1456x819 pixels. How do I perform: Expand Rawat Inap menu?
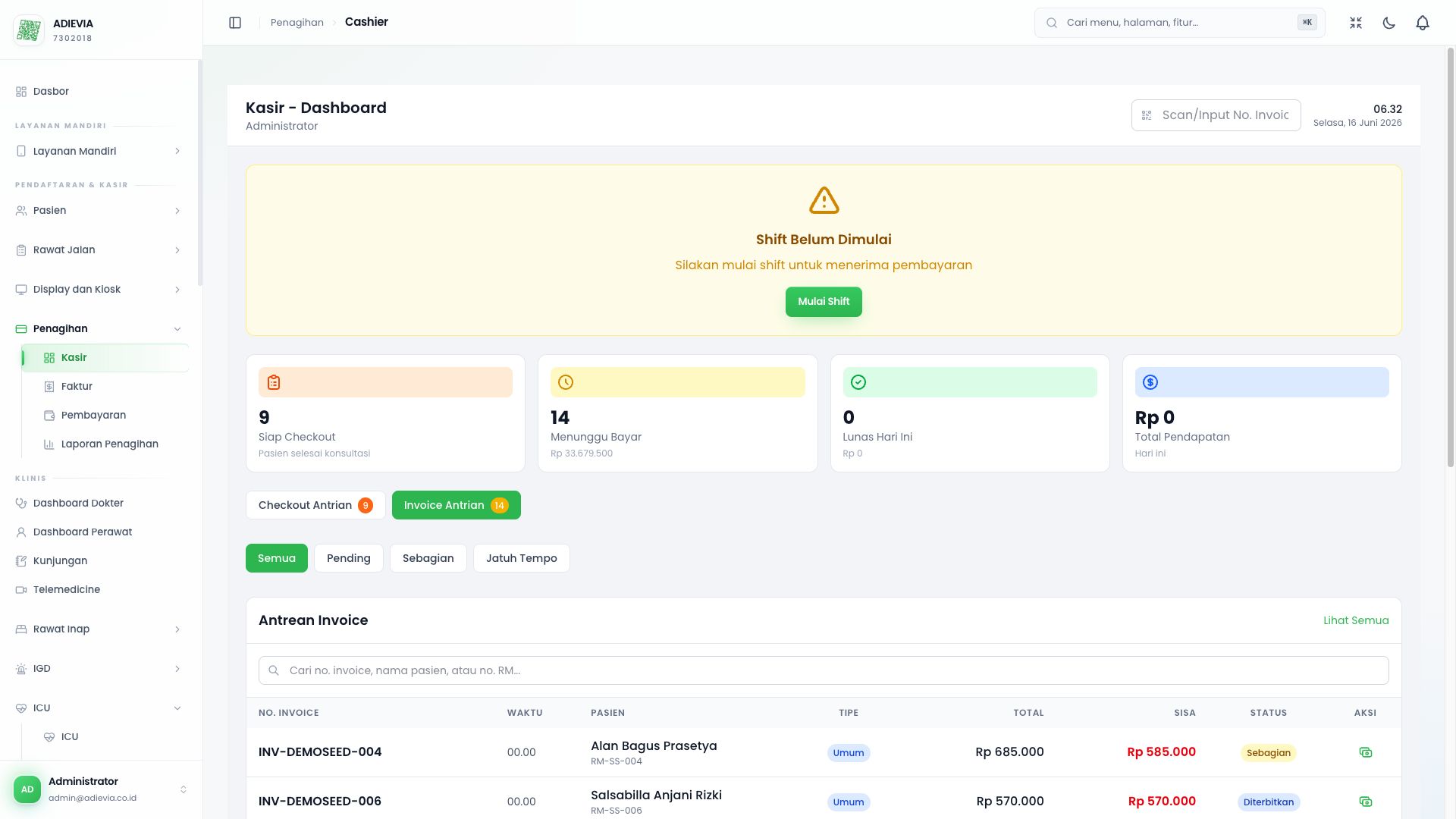click(x=99, y=629)
